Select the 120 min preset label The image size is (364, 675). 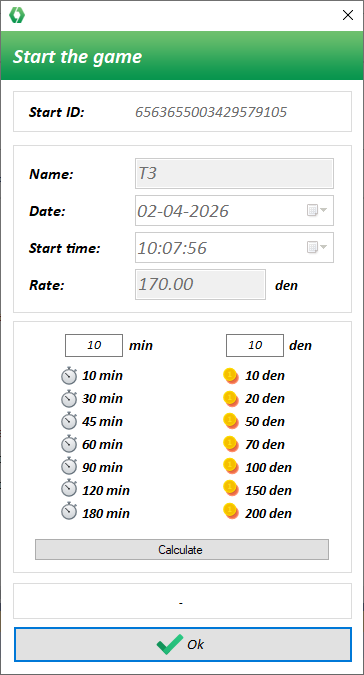(x=106, y=491)
